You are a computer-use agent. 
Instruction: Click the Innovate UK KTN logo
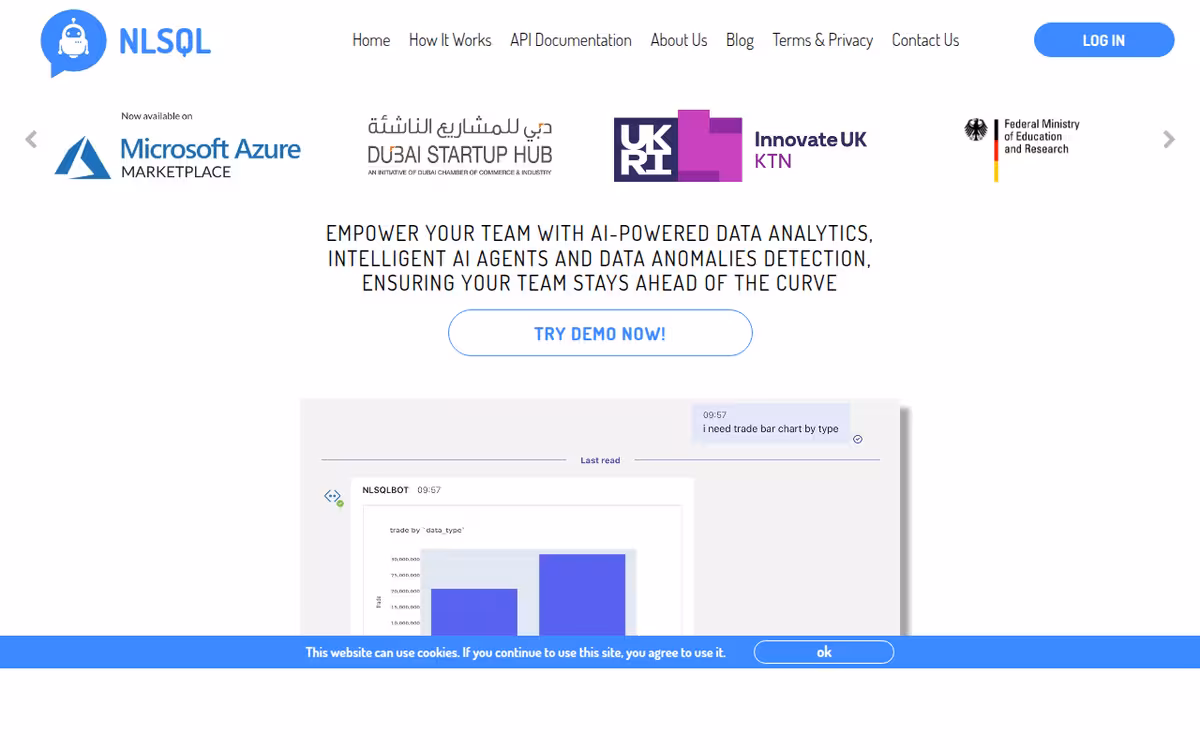click(741, 146)
